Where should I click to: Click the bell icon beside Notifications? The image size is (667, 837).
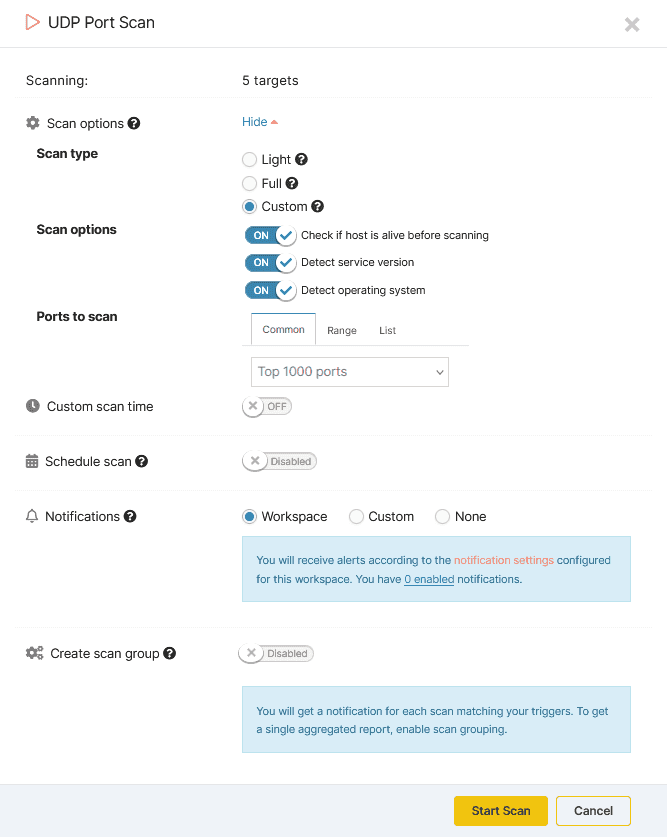(32, 516)
